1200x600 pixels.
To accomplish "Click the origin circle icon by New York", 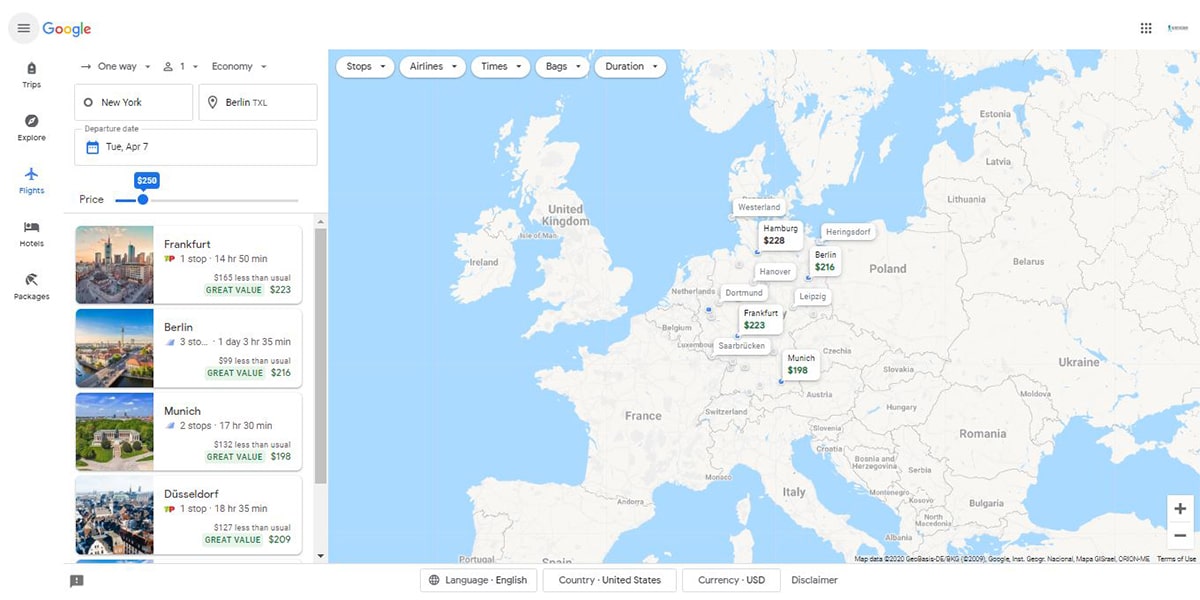I will coord(89,102).
